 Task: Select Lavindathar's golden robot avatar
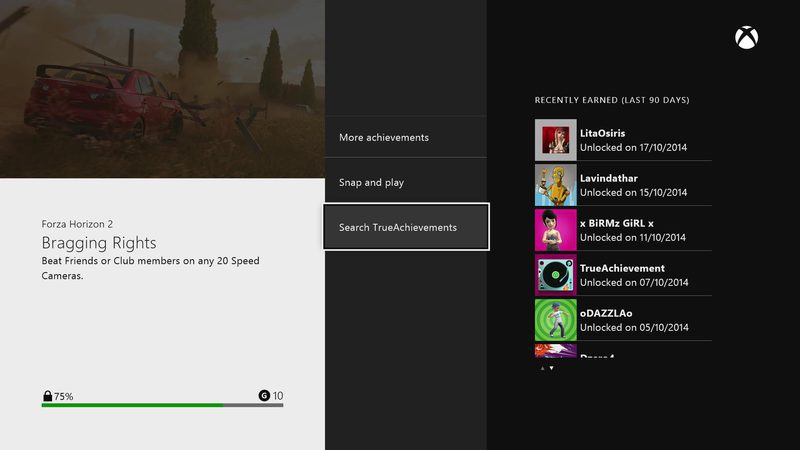(x=556, y=185)
